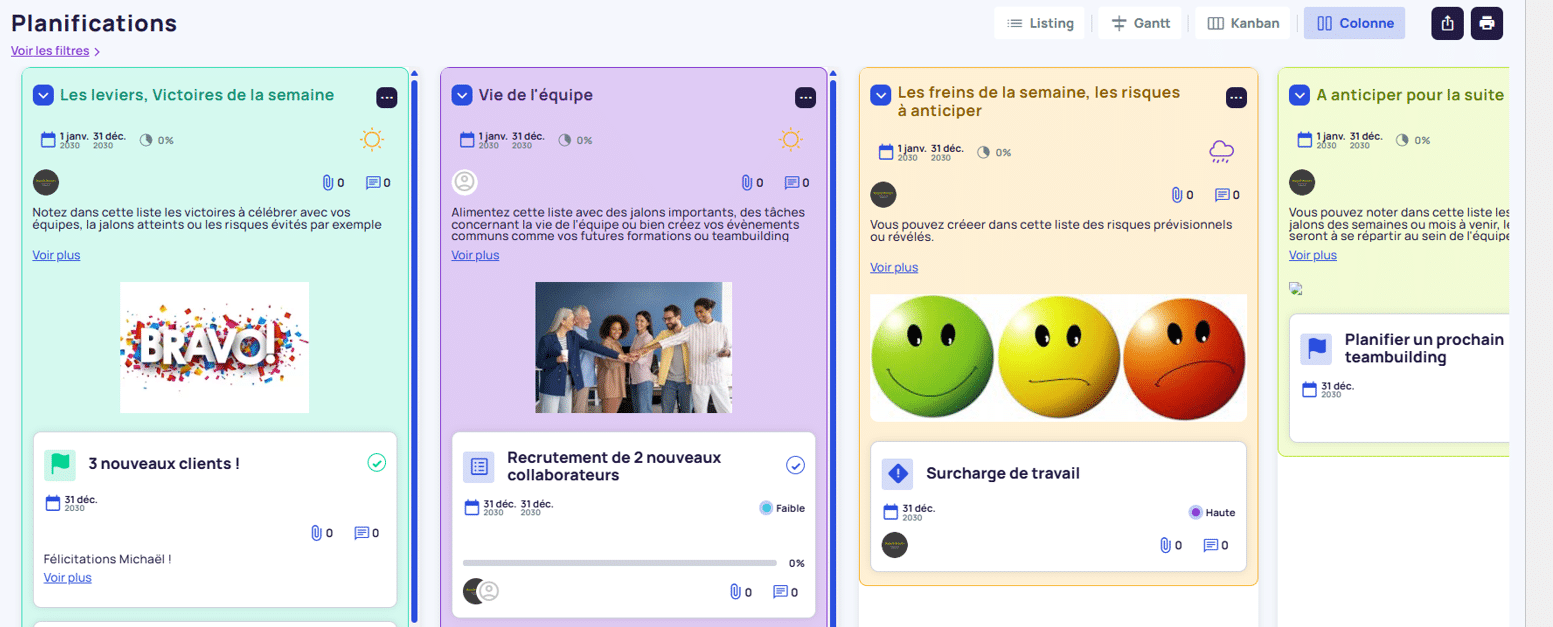The height and width of the screenshot is (627, 1553).
Task: Click the comments icon in Les leviers column header
Action: point(373,183)
